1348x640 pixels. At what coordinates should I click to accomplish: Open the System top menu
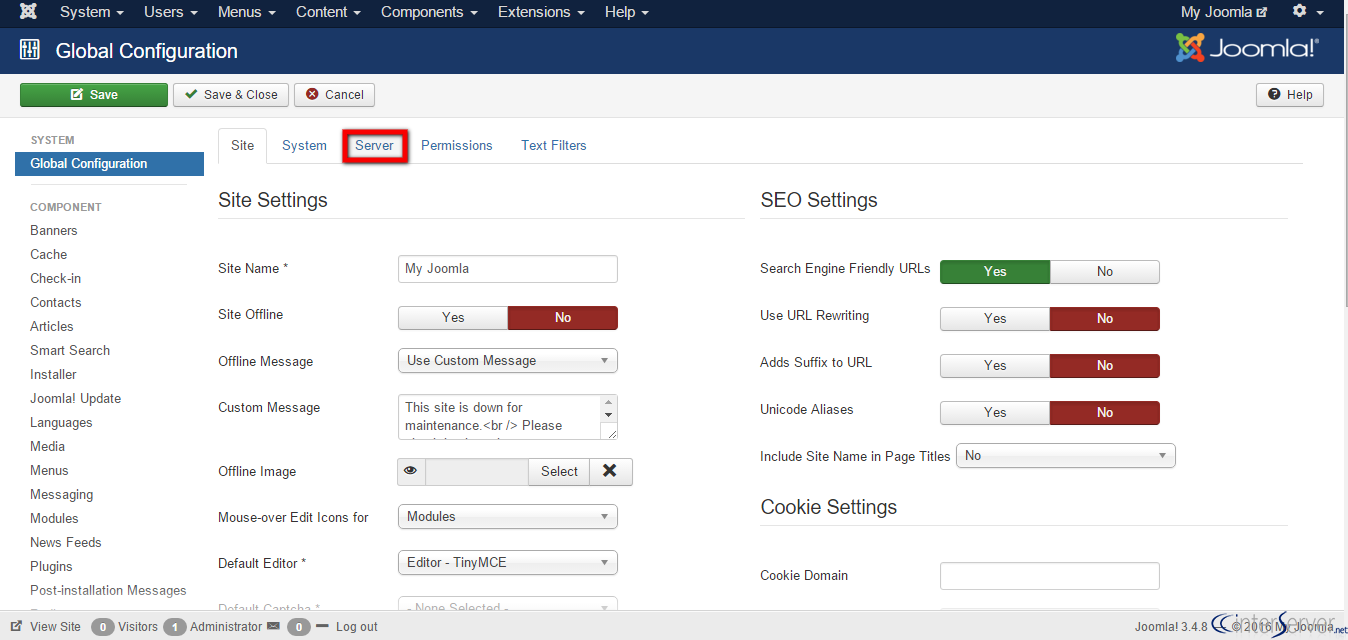(x=92, y=12)
